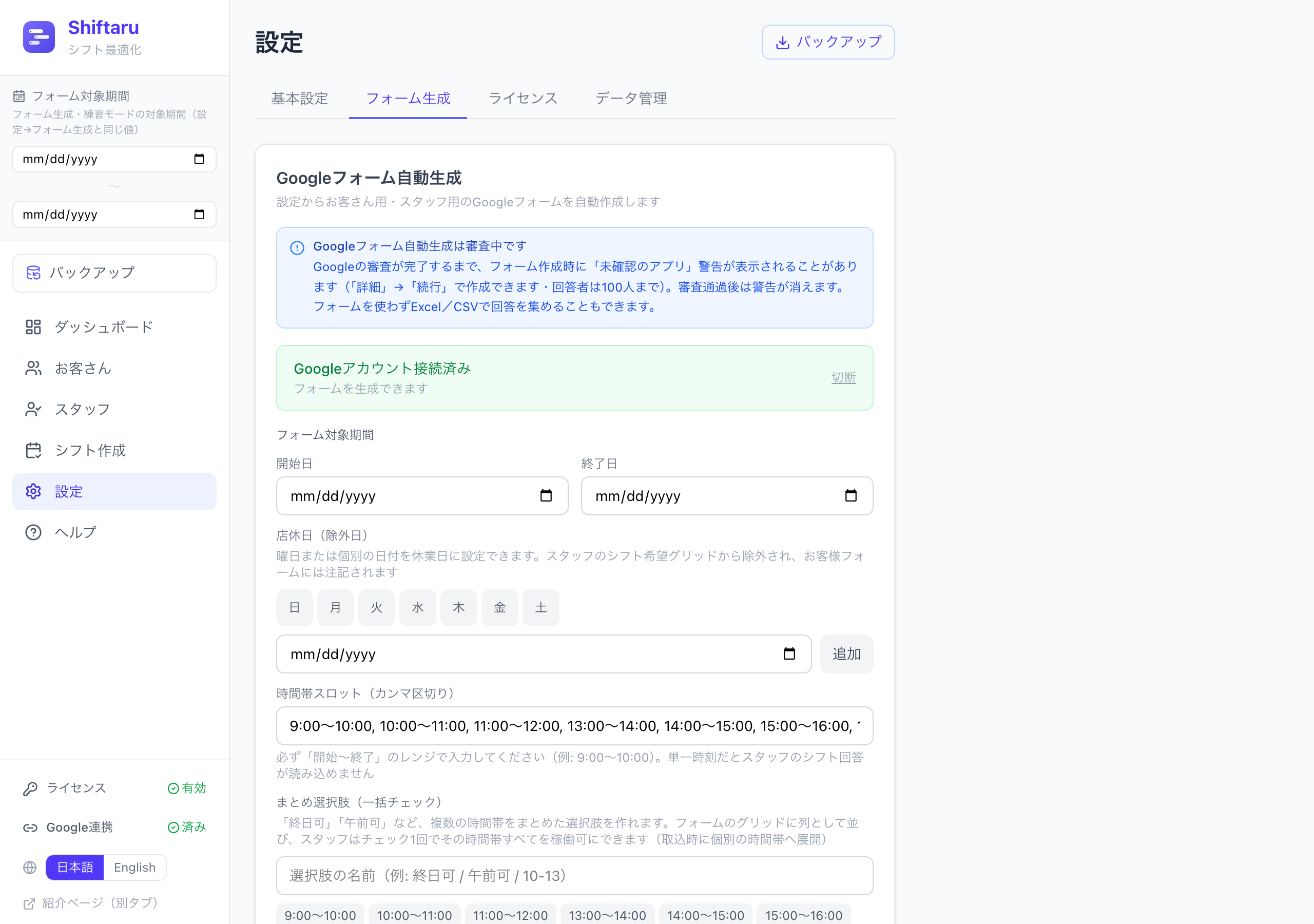The width and height of the screenshot is (1314, 924).
Task: Click the 選択肢の名前 input field
Action: (574, 876)
